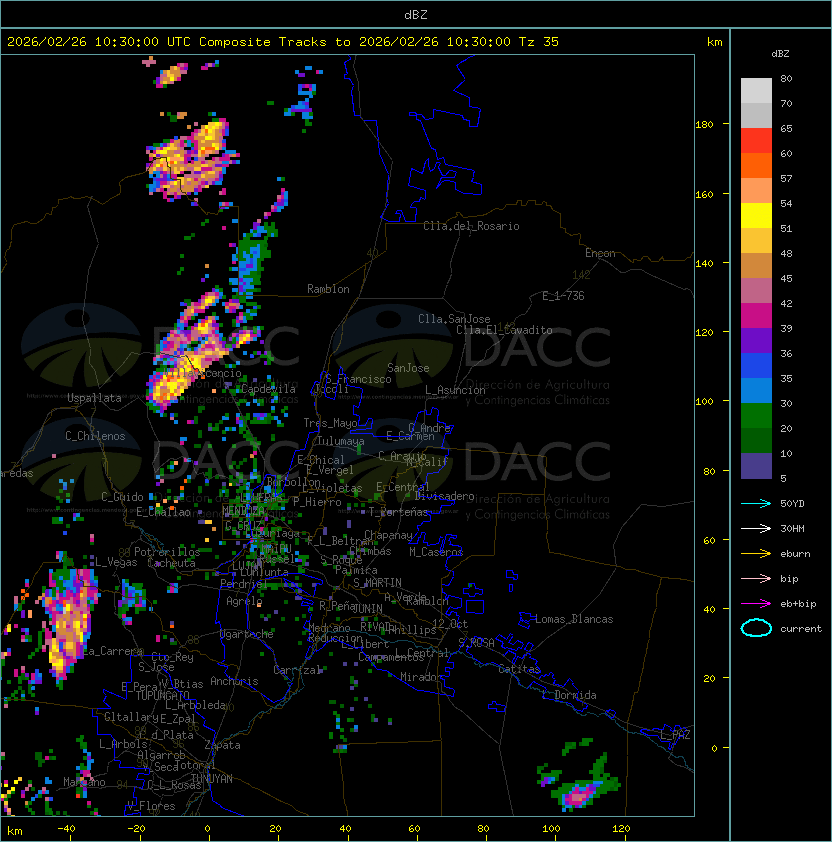Click the 'TUNUYAN' map label
This screenshot has height=842, width=832.
(212, 779)
